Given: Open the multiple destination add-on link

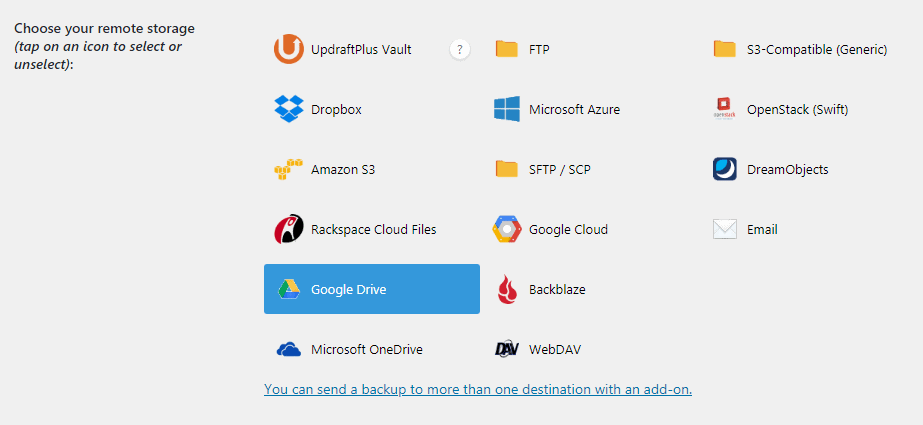Looking at the screenshot, I should click(478, 389).
